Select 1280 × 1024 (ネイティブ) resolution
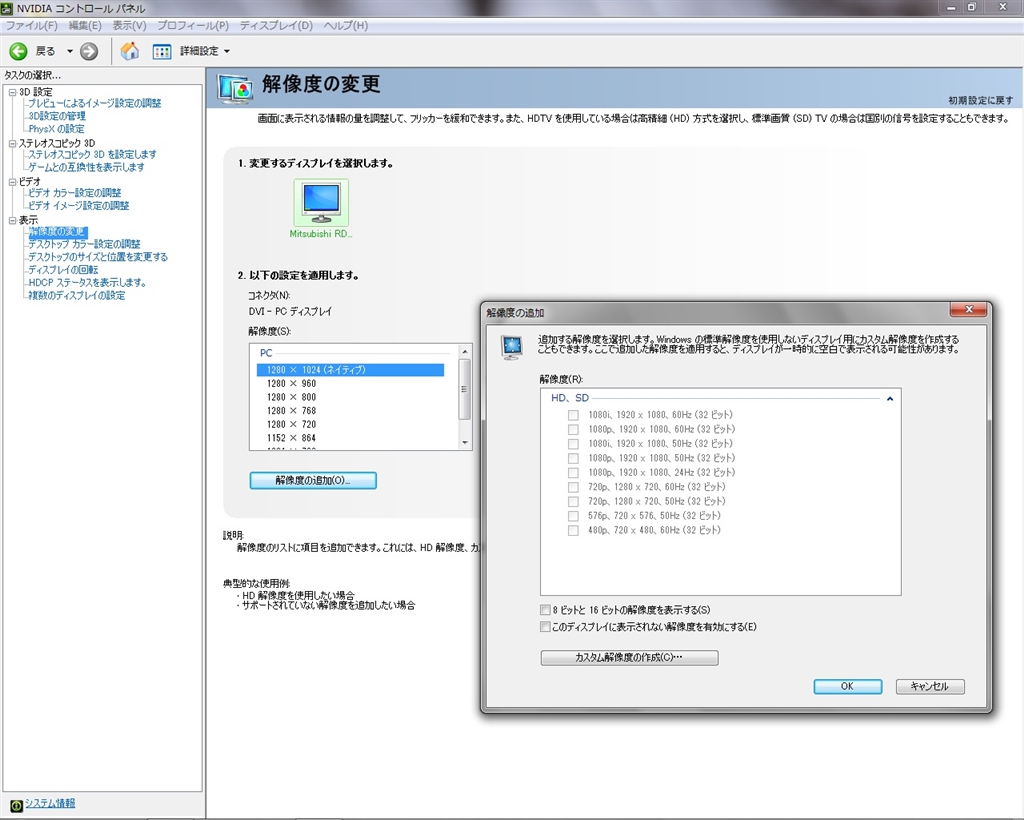The image size is (1024, 820). point(350,370)
